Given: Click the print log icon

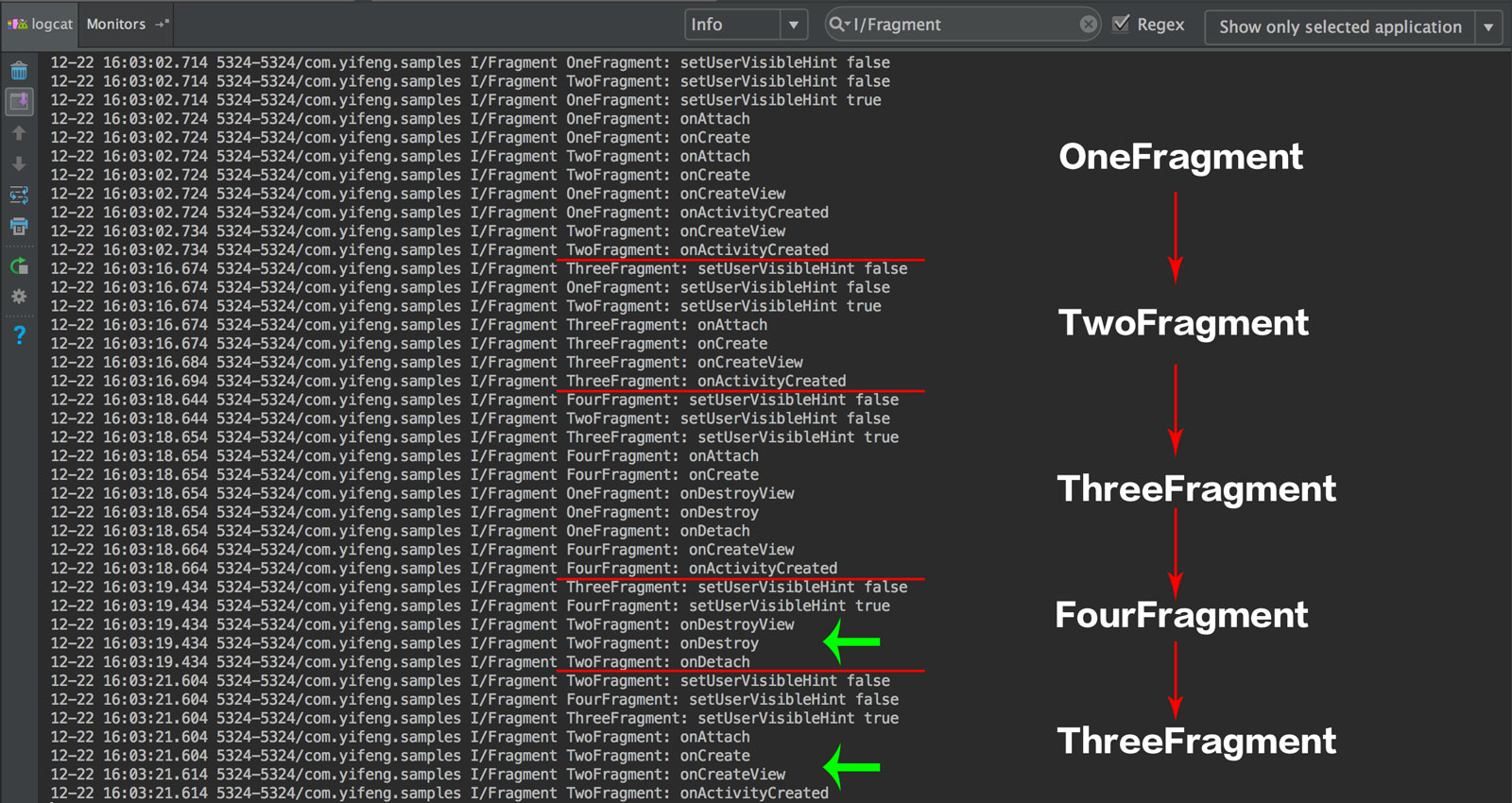Looking at the screenshot, I should (x=19, y=227).
